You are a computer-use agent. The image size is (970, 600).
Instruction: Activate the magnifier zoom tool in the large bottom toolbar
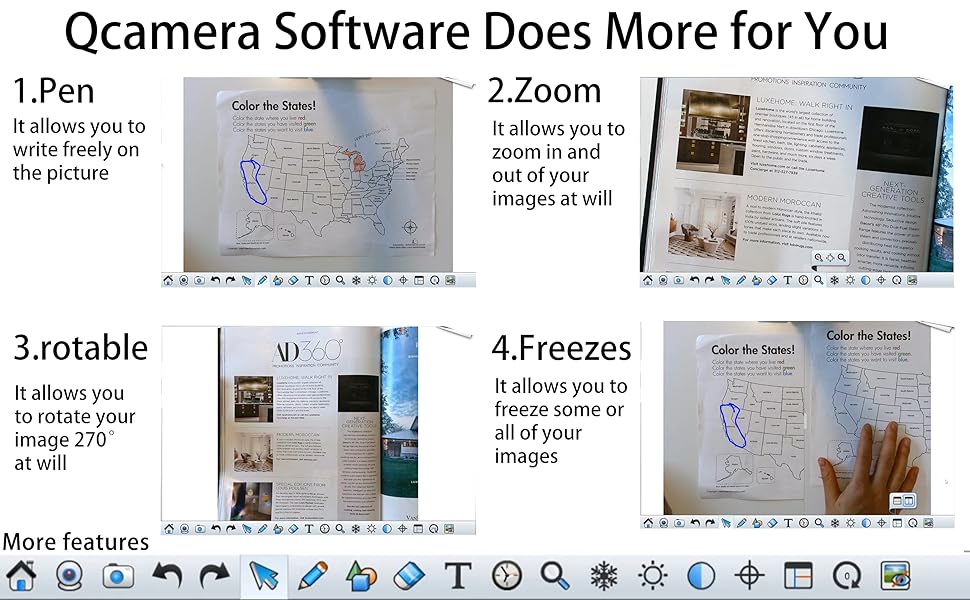click(555, 575)
